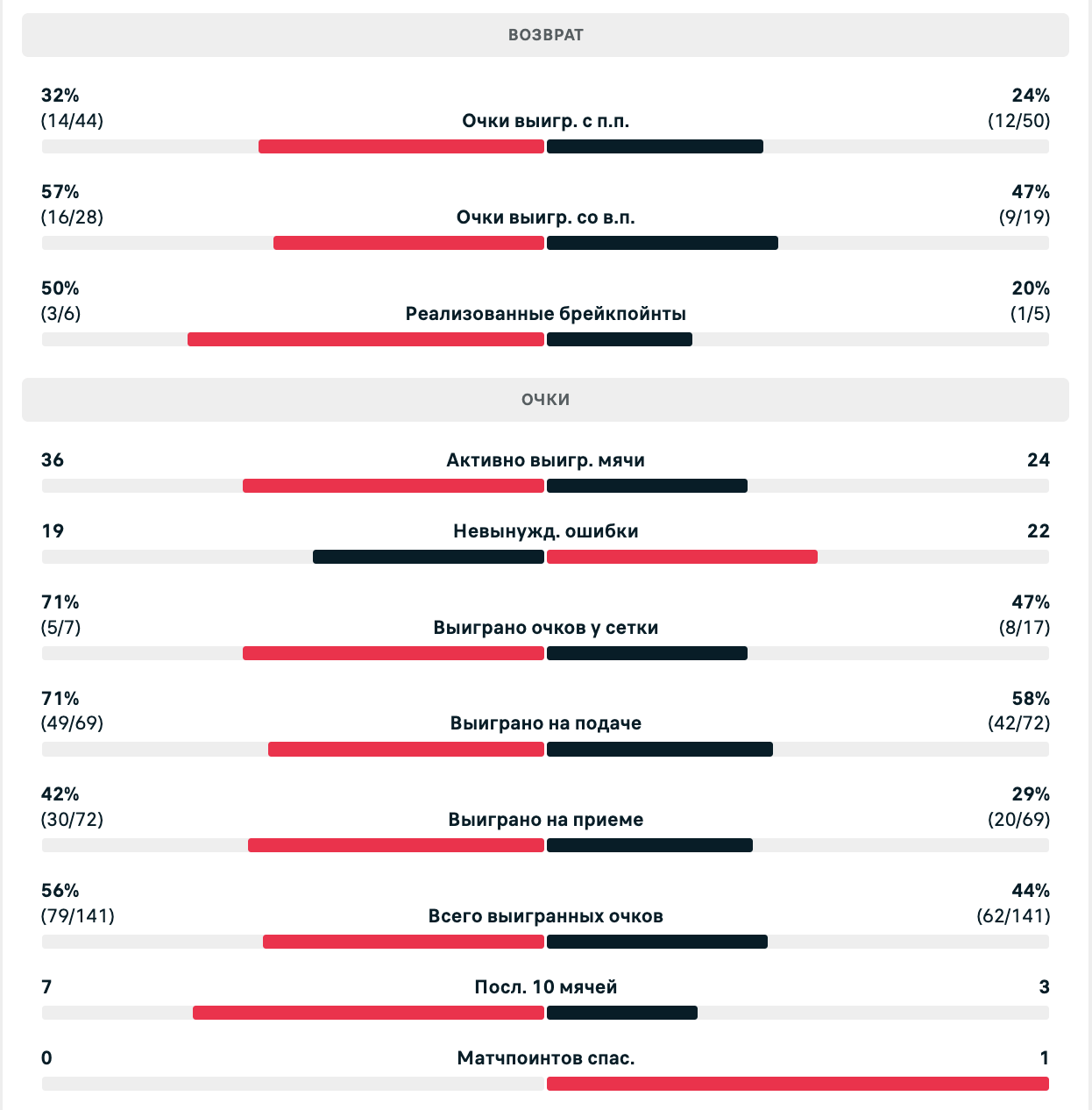This screenshot has height=1110, width=1092.
Task: Click the Посл. 10 мячей label
Action: click(x=545, y=987)
